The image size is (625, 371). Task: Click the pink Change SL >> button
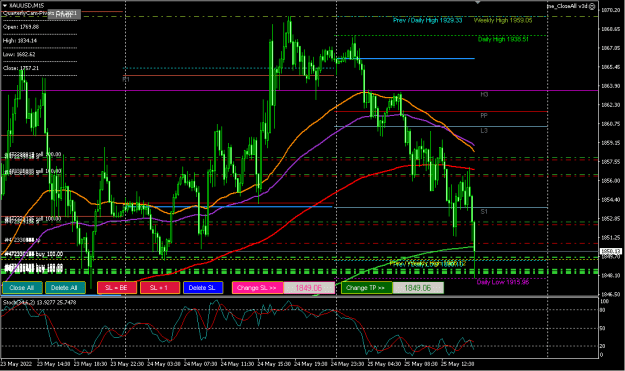[257, 288]
